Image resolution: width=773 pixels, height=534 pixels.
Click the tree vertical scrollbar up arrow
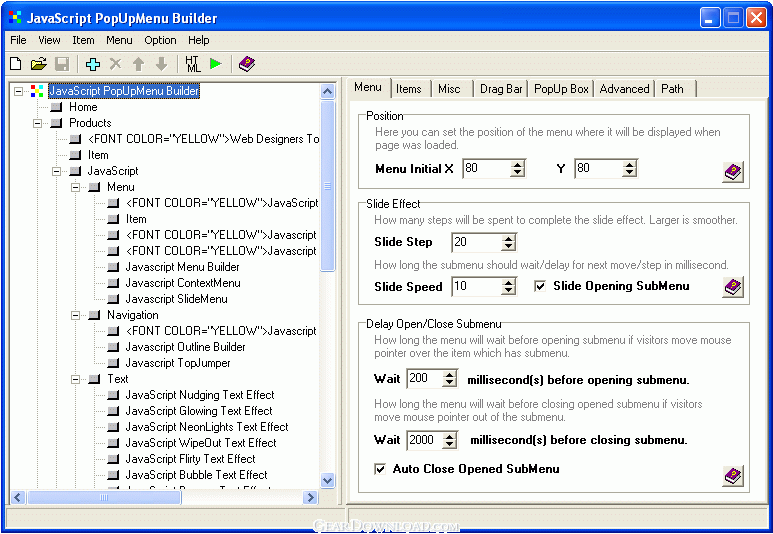click(328, 91)
